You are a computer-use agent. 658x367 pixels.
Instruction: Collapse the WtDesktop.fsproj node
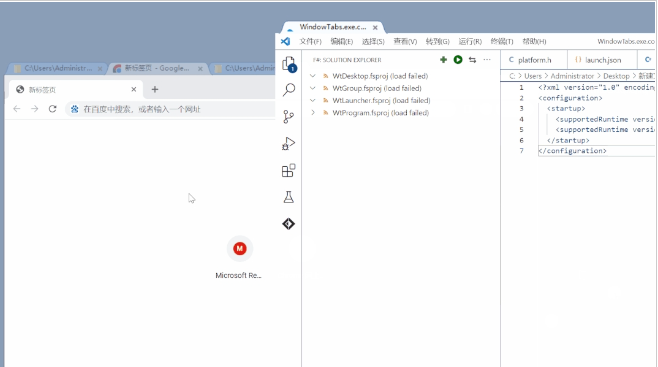tap(313, 76)
